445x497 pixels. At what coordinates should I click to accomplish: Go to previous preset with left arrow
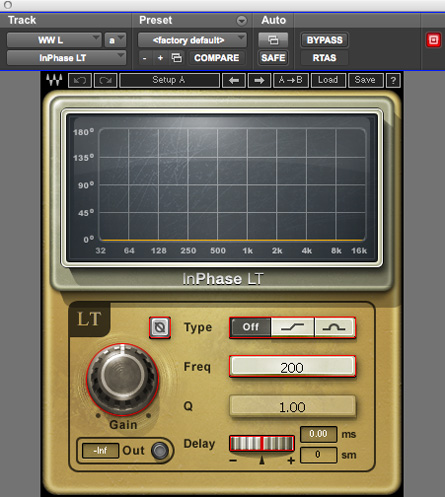coord(234,81)
